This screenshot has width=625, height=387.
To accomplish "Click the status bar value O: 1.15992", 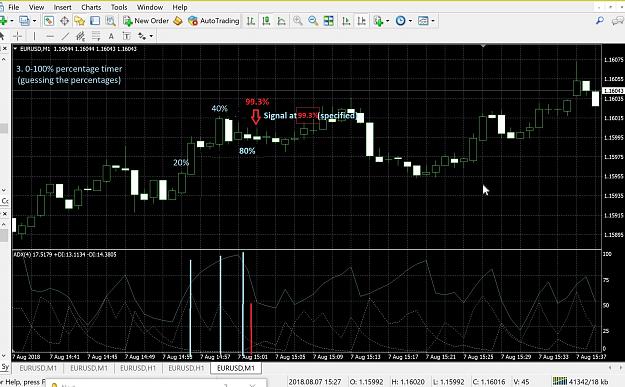I will pos(366,382).
